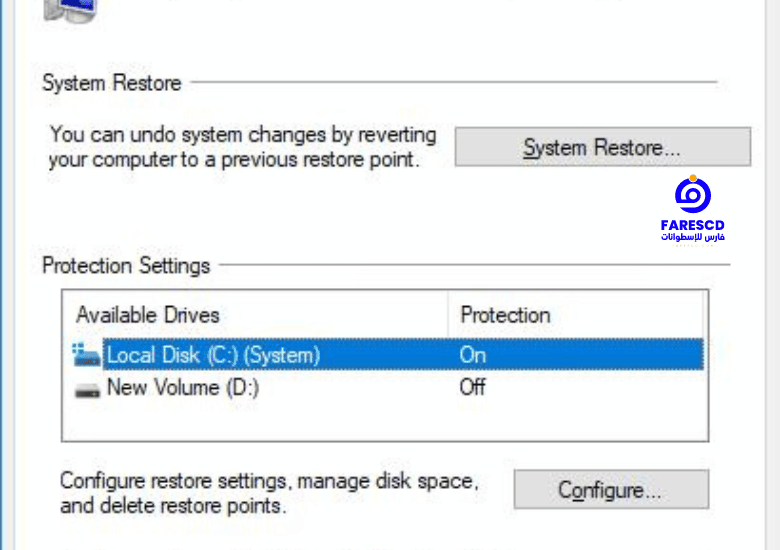Click the Protection Settings section heading
This screenshot has height=550, width=780.
pyautogui.click(x=126, y=265)
